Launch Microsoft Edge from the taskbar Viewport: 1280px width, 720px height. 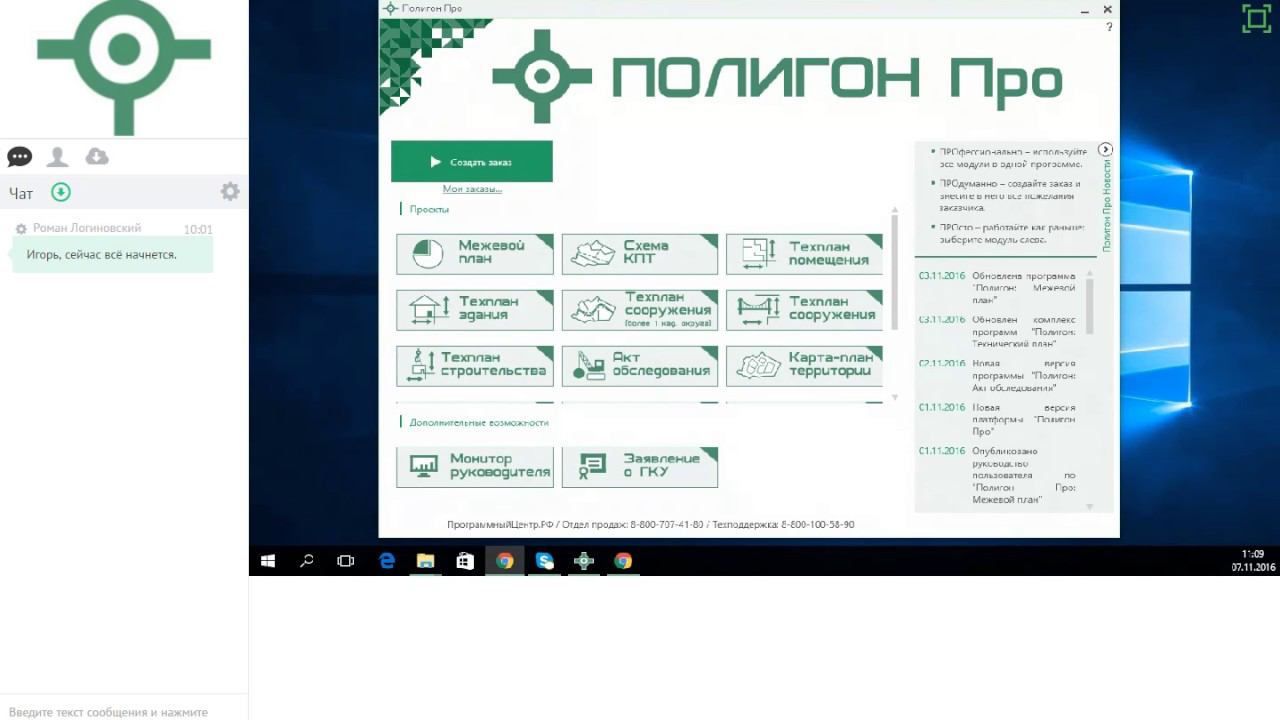pos(387,561)
